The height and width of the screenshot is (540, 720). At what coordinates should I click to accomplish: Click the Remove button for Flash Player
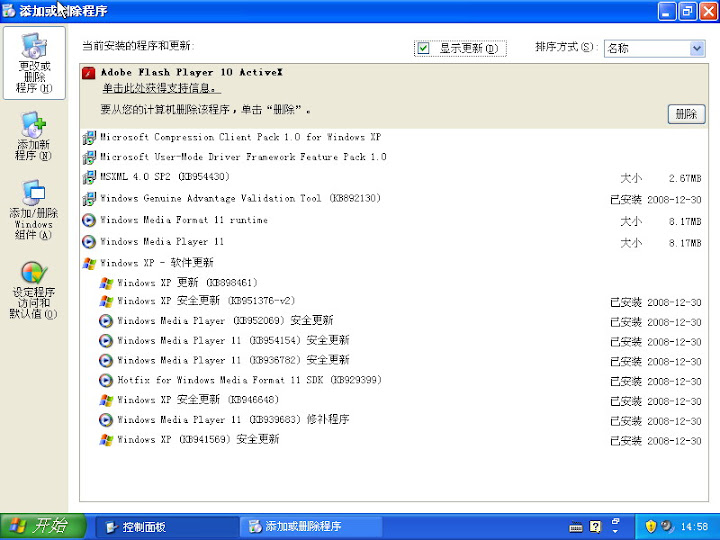(x=686, y=114)
